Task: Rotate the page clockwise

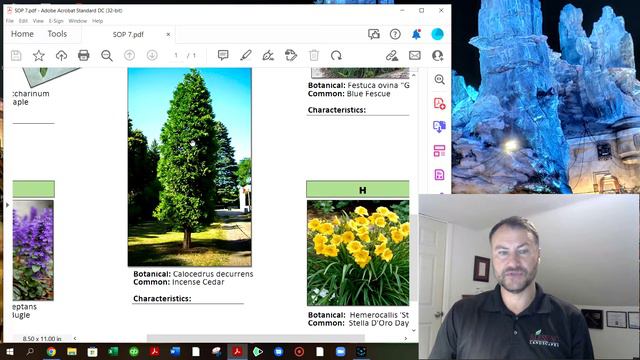Action: click(x=336, y=55)
